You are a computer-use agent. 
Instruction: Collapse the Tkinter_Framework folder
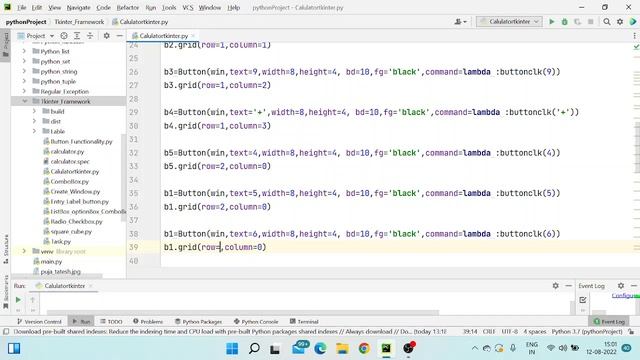(24, 101)
